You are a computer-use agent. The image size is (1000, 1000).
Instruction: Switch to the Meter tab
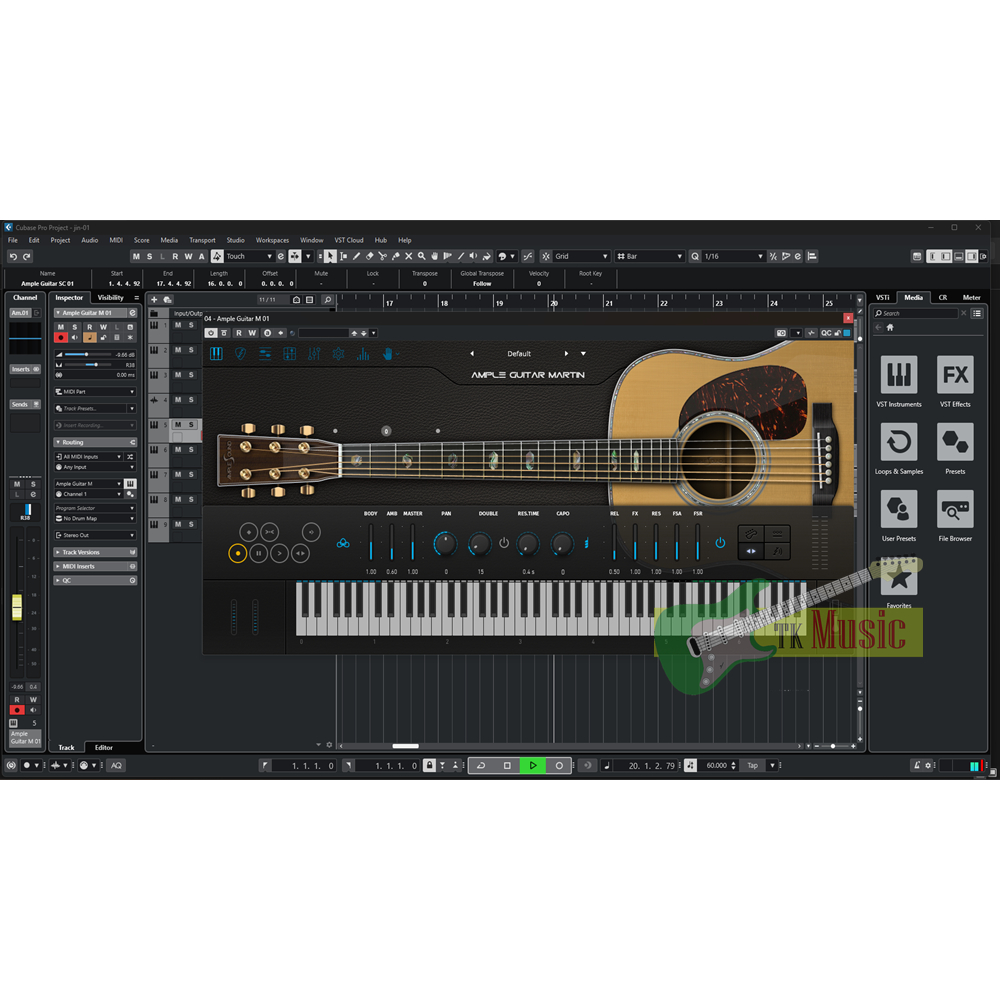(971, 298)
